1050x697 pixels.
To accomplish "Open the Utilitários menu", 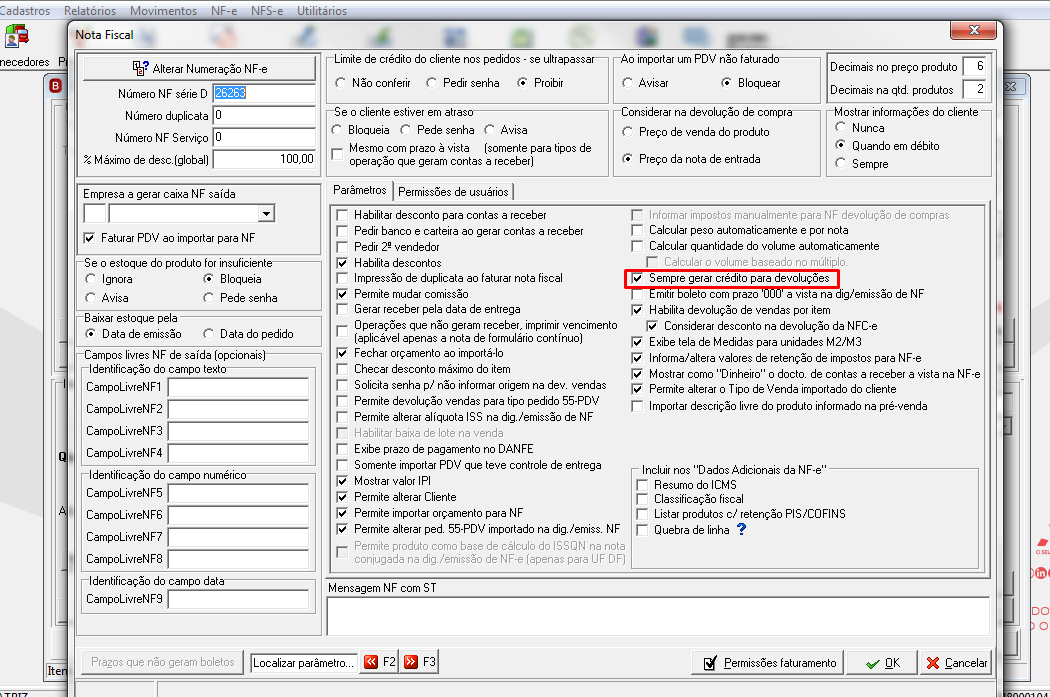I will 321,11.
